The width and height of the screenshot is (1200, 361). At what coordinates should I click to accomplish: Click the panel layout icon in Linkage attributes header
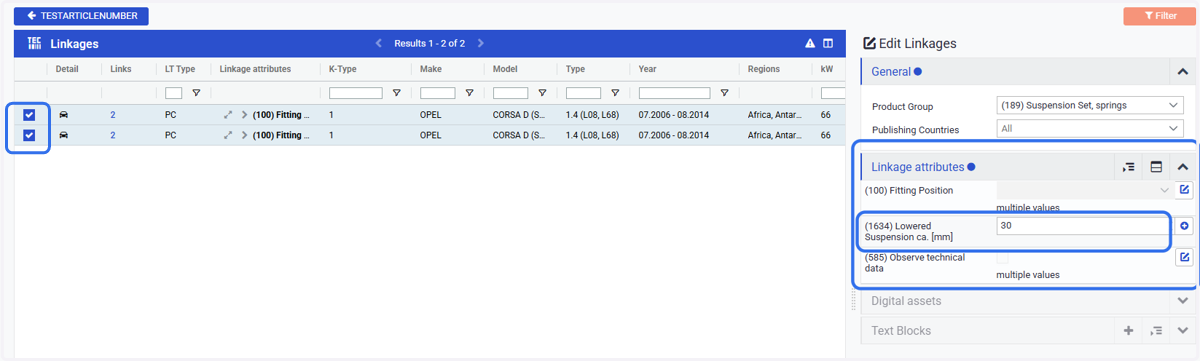[x=1156, y=167]
